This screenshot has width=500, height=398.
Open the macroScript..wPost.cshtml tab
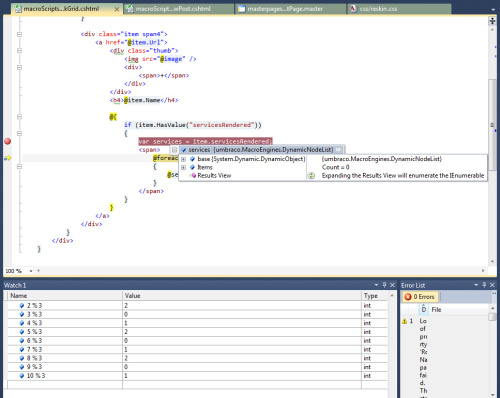tap(173, 9)
